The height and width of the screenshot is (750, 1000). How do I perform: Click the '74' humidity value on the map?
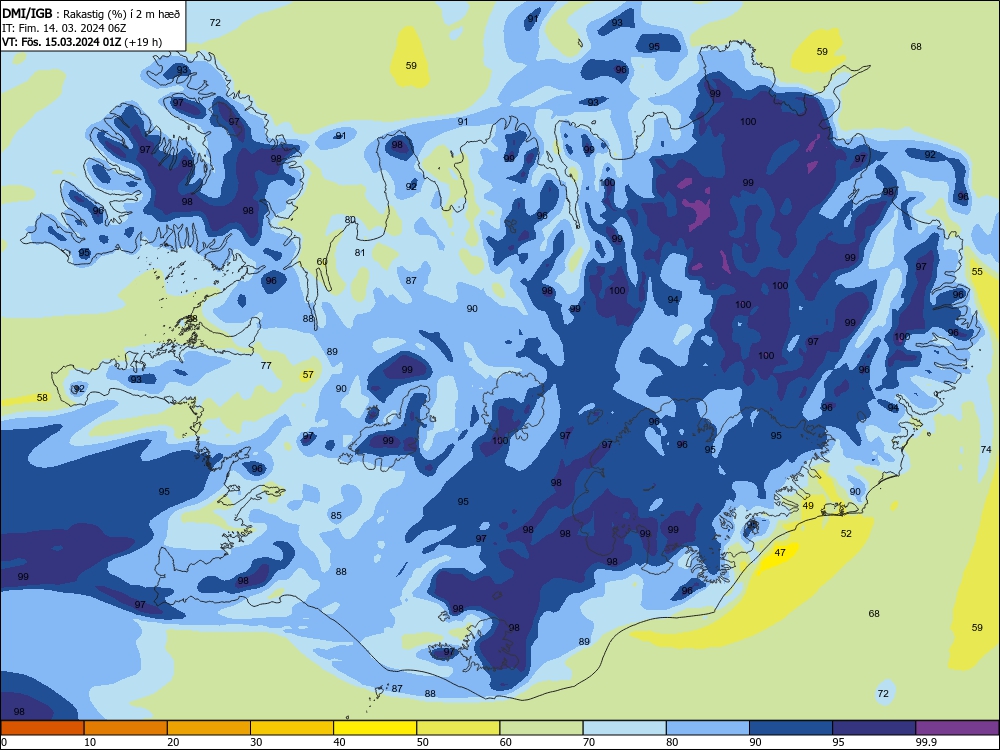(986, 449)
